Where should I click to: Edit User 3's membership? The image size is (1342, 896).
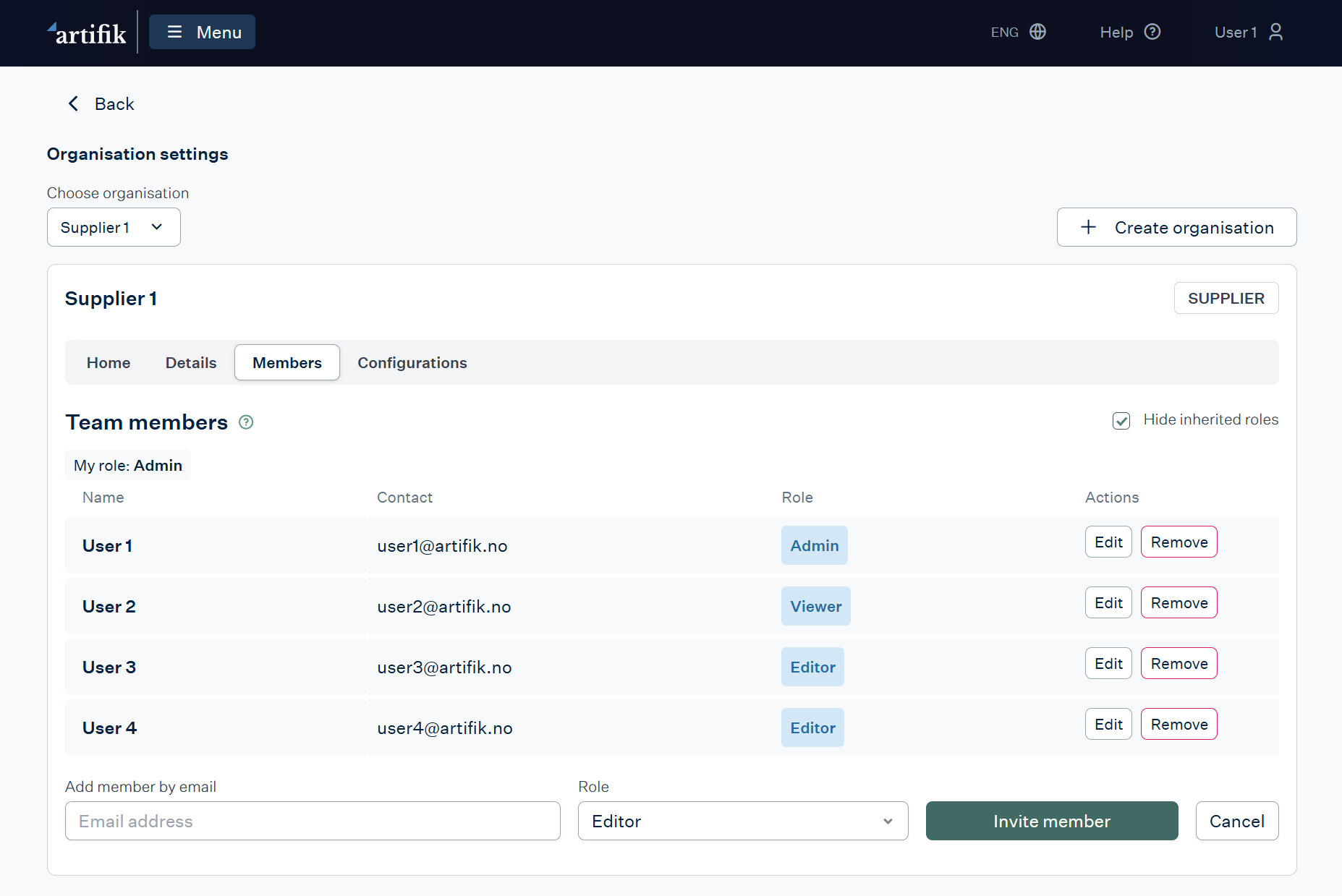point(1108,663)
